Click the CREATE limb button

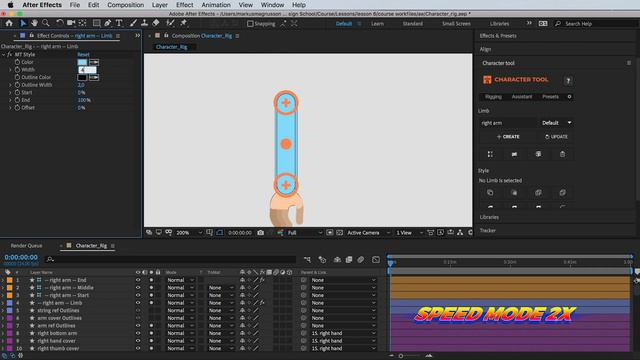[x=508, y=137]
